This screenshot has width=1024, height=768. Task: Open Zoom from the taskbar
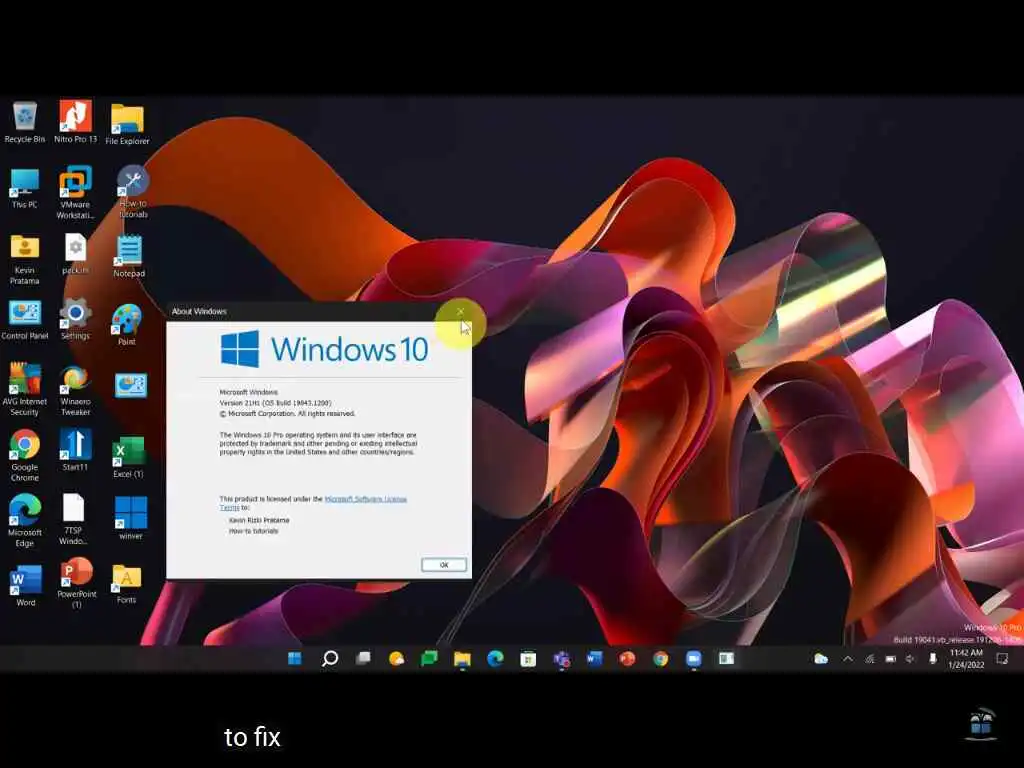coord(694,658)
